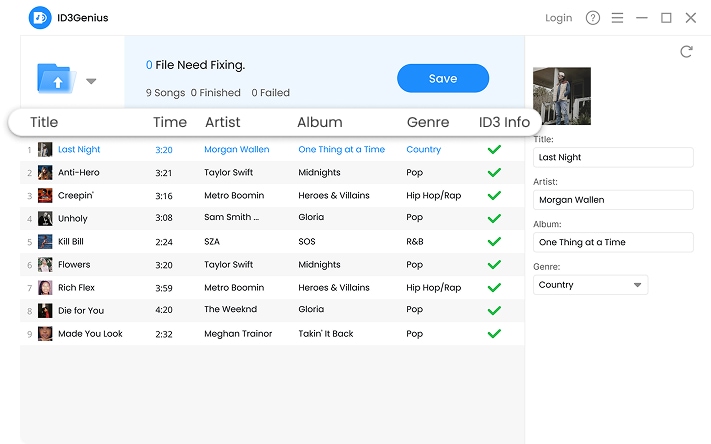Click the time value 3:59
Viewport: 711px width, 444px height.
tap(164, 288)
